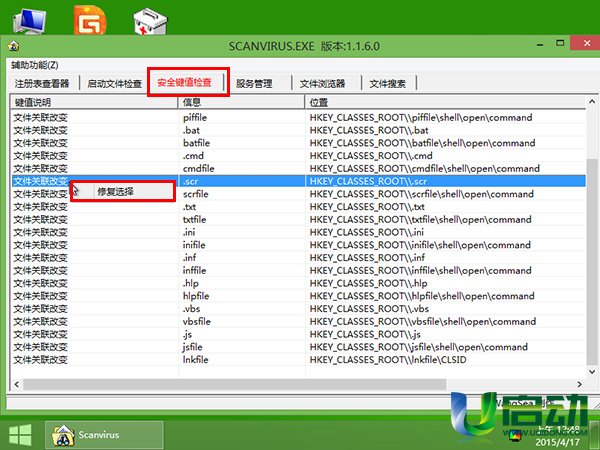Sort by the 键值说明 column header
Image resolution: width=600 pixels, height=450 pixels.
point(94,102)
